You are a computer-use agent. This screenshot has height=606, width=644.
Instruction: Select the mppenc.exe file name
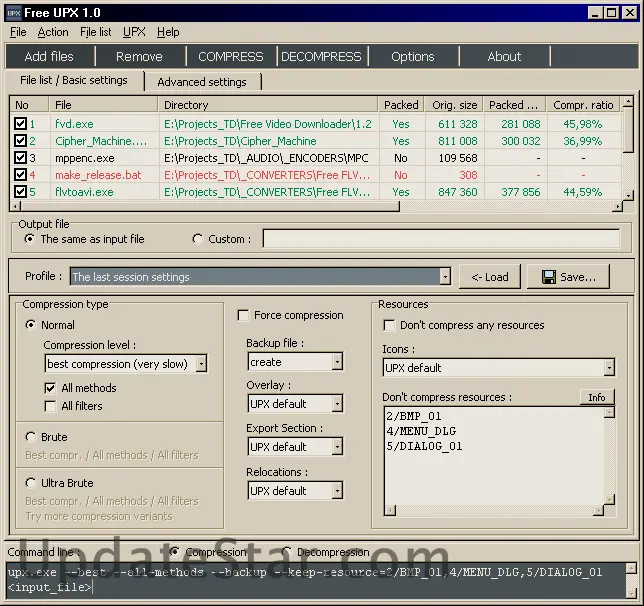click(85, 158)
